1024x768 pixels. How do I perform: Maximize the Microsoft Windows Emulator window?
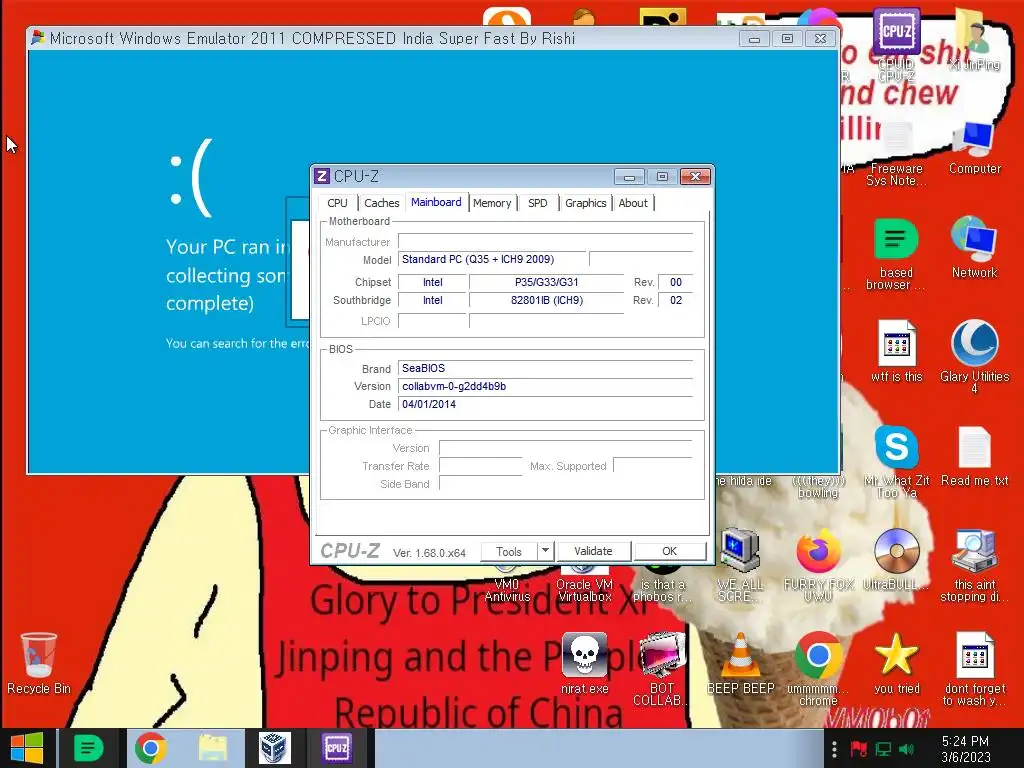787,39
